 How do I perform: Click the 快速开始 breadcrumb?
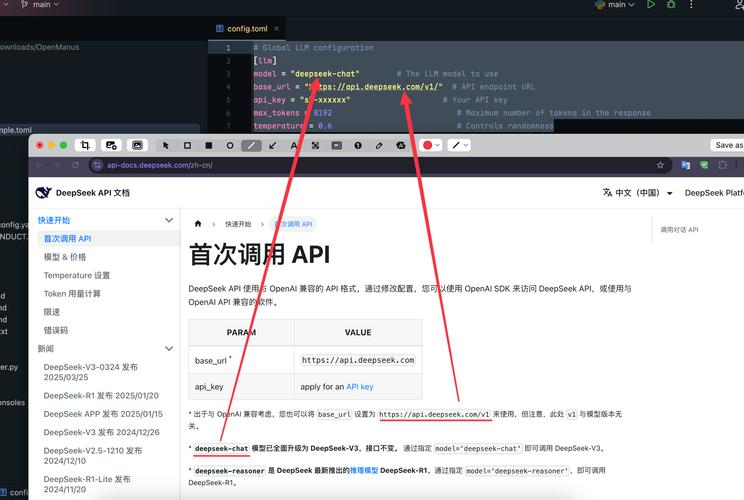tap(238, 224)
